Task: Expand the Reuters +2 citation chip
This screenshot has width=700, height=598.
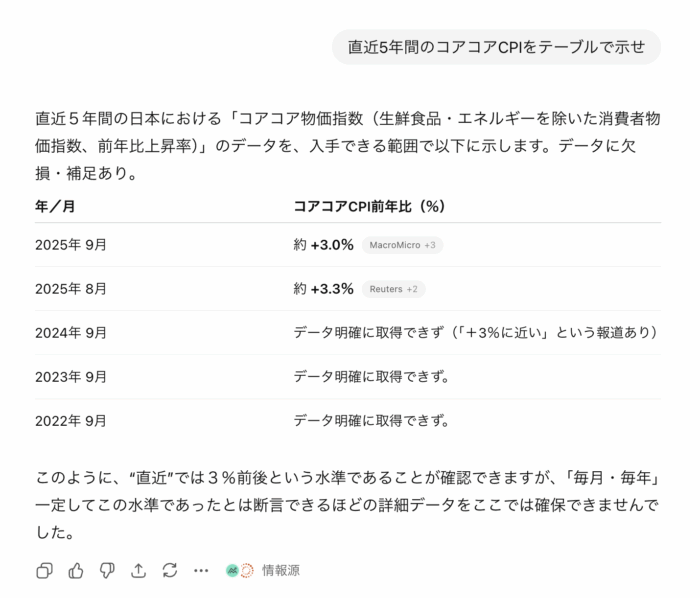Action: click(x=393, y=289)
